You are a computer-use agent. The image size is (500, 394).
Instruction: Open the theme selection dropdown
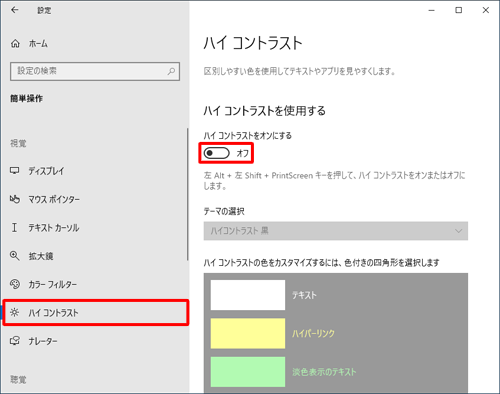coord(336,231)
